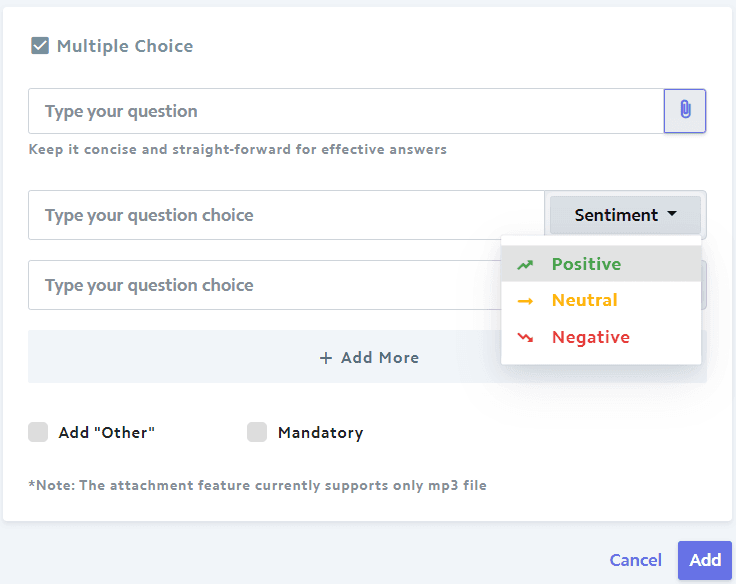This screenshot has height=584, width=736.
Task: Click the red downward trend Negative icon
Action: coord(525,337)
